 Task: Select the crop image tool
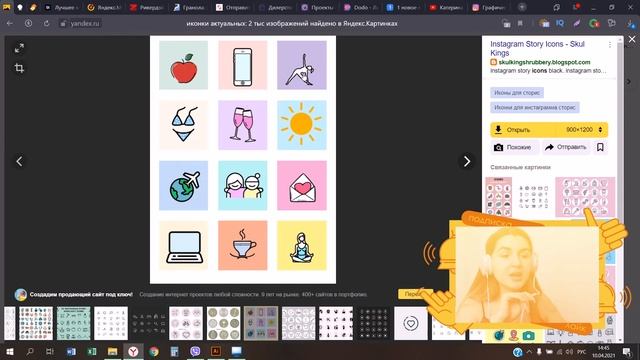pos(19,68)
